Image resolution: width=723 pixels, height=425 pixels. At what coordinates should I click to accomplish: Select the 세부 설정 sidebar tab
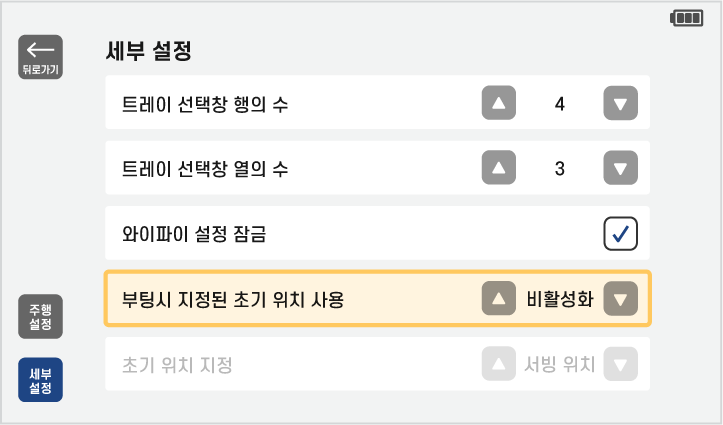point(40,379)
